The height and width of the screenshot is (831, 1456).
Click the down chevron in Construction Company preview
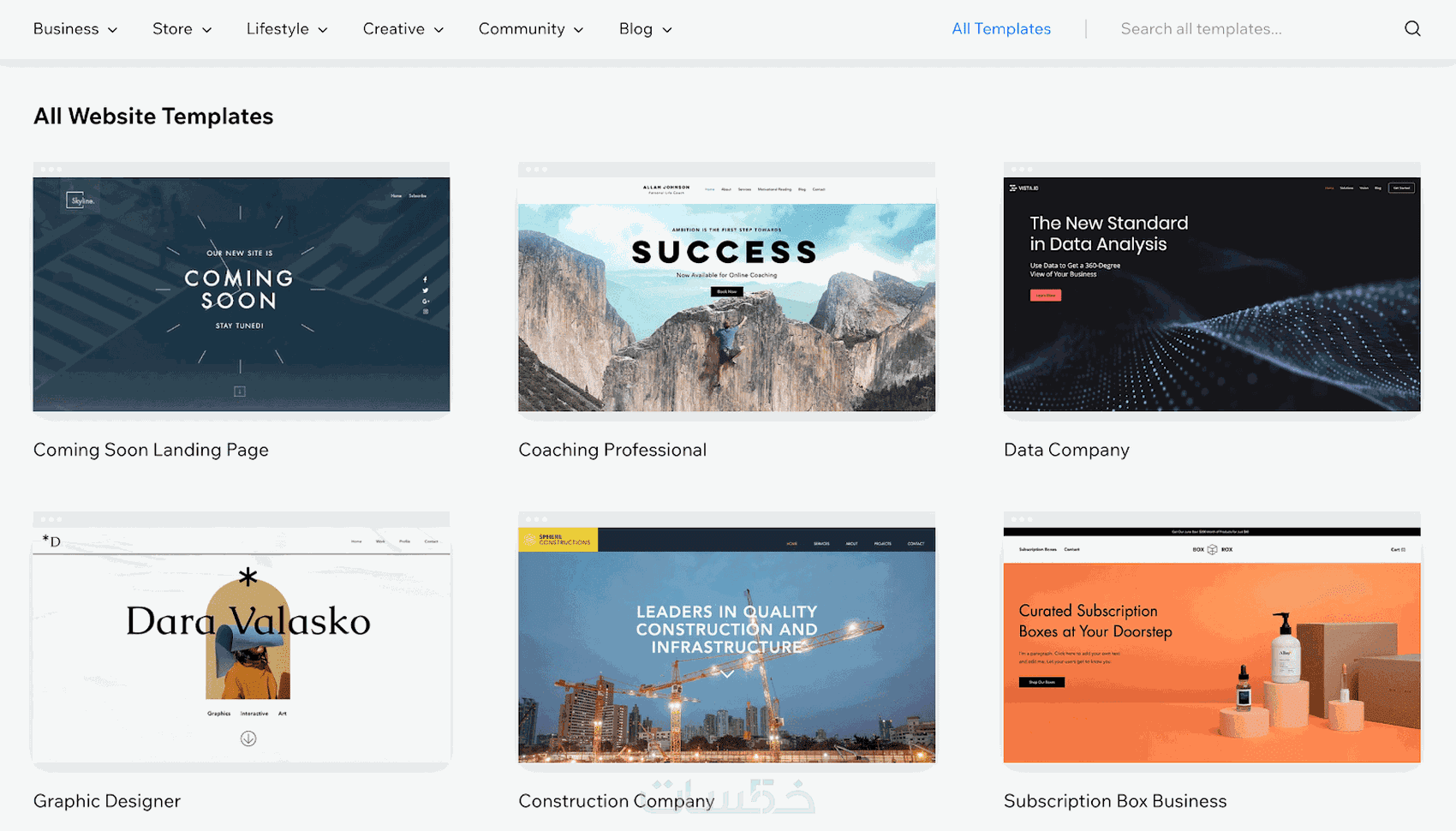tap(726, 674)
